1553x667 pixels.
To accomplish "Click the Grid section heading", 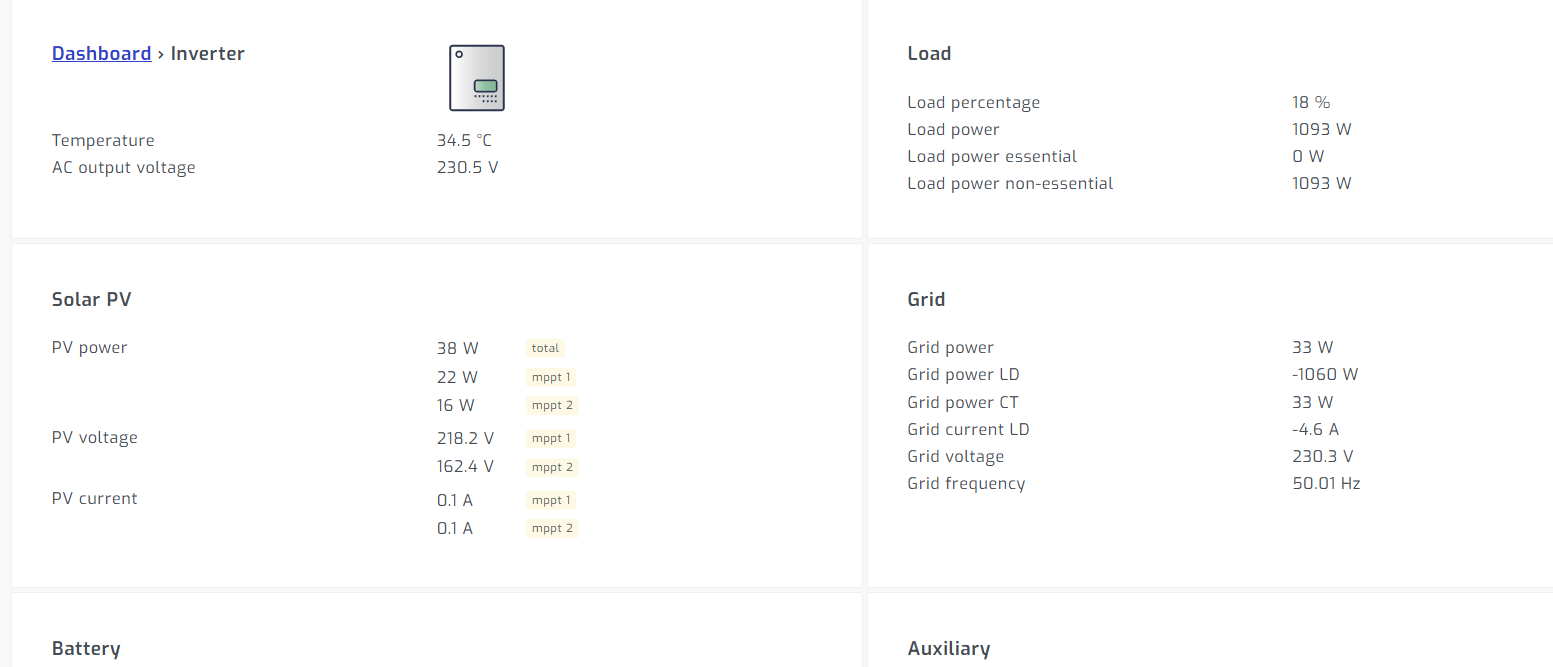I will coord(926,299).
